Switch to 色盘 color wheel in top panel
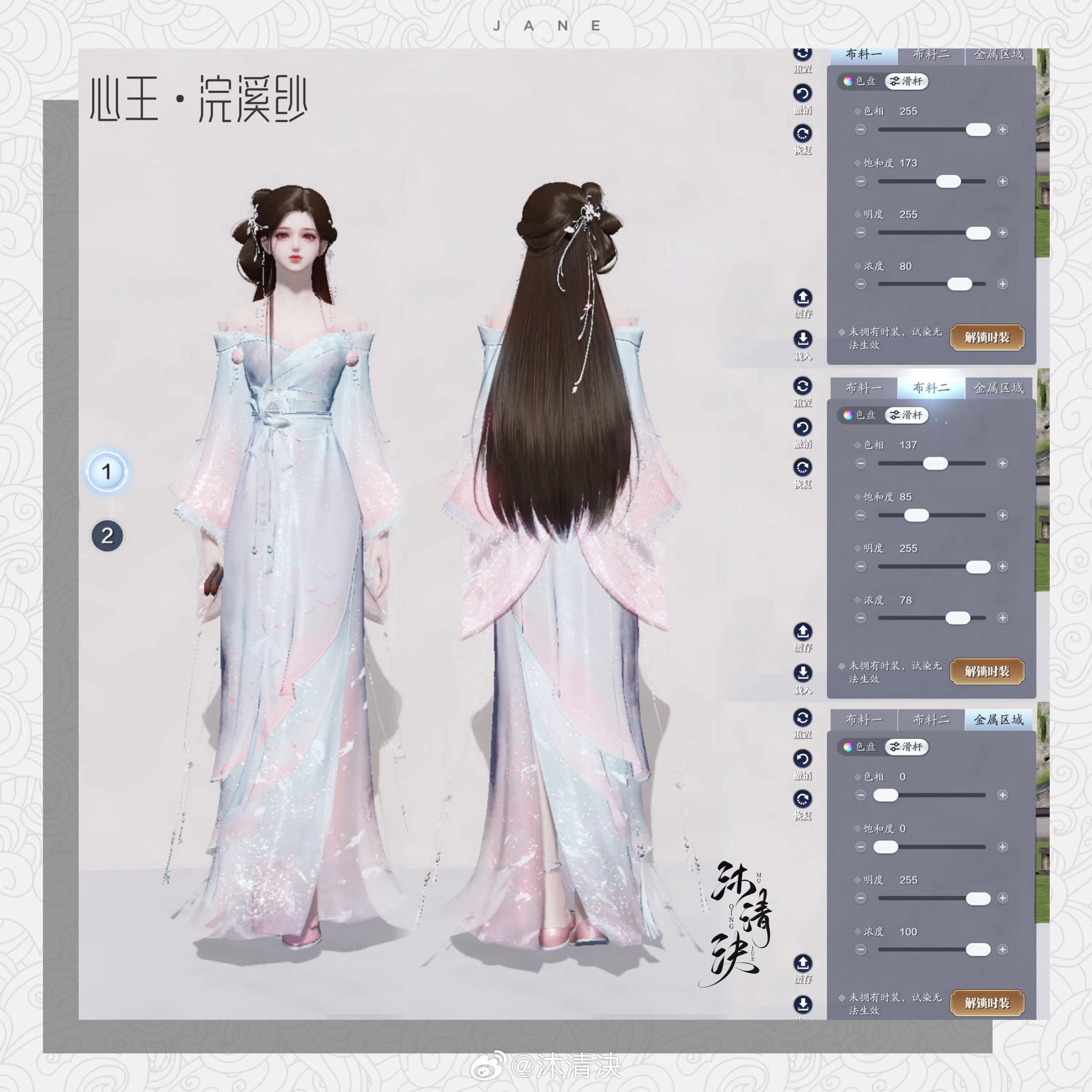This screenshot has width=1092, height=1092. (860, 82)
